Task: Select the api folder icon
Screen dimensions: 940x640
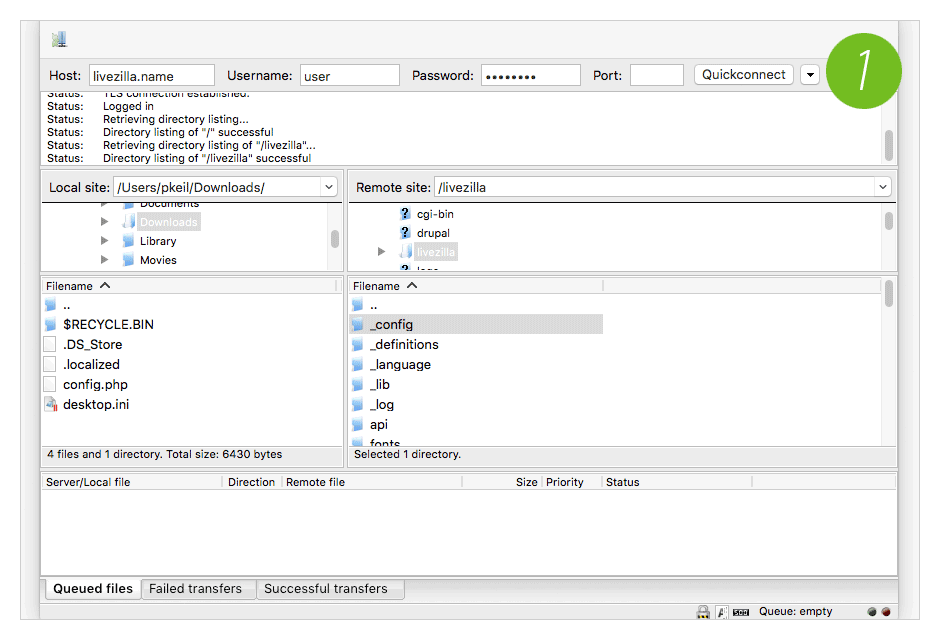Action: point(358,424)
